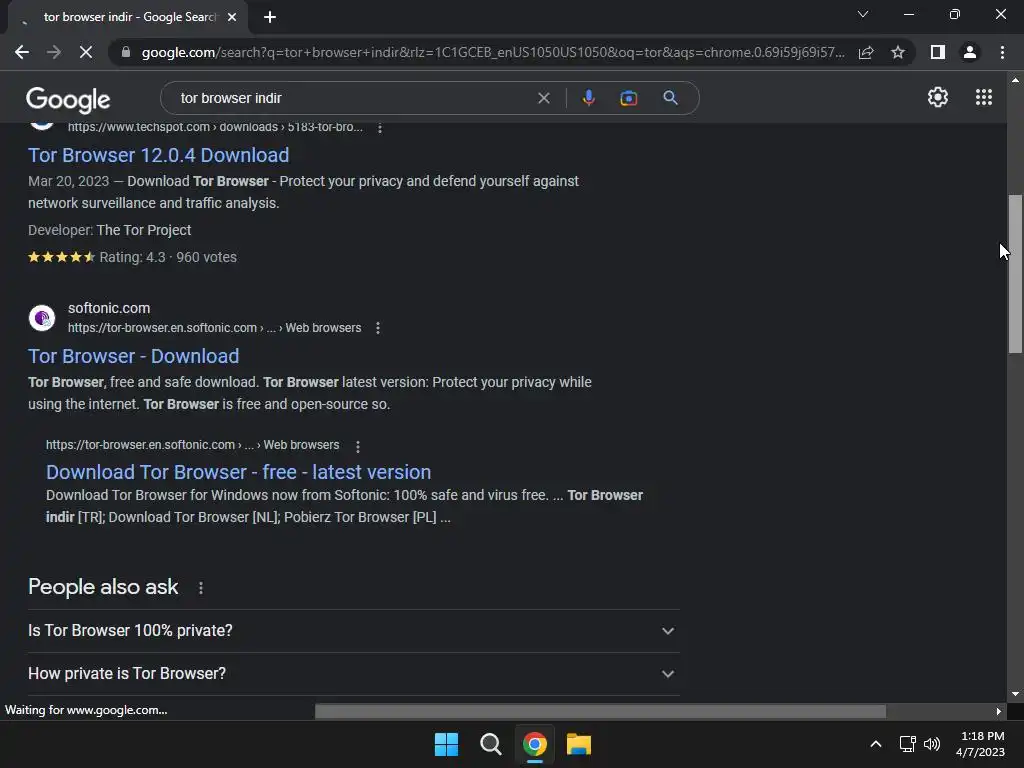Click the Chrome address bar URL
Viewport: 1024px width, 768px height.
point(493,52)
